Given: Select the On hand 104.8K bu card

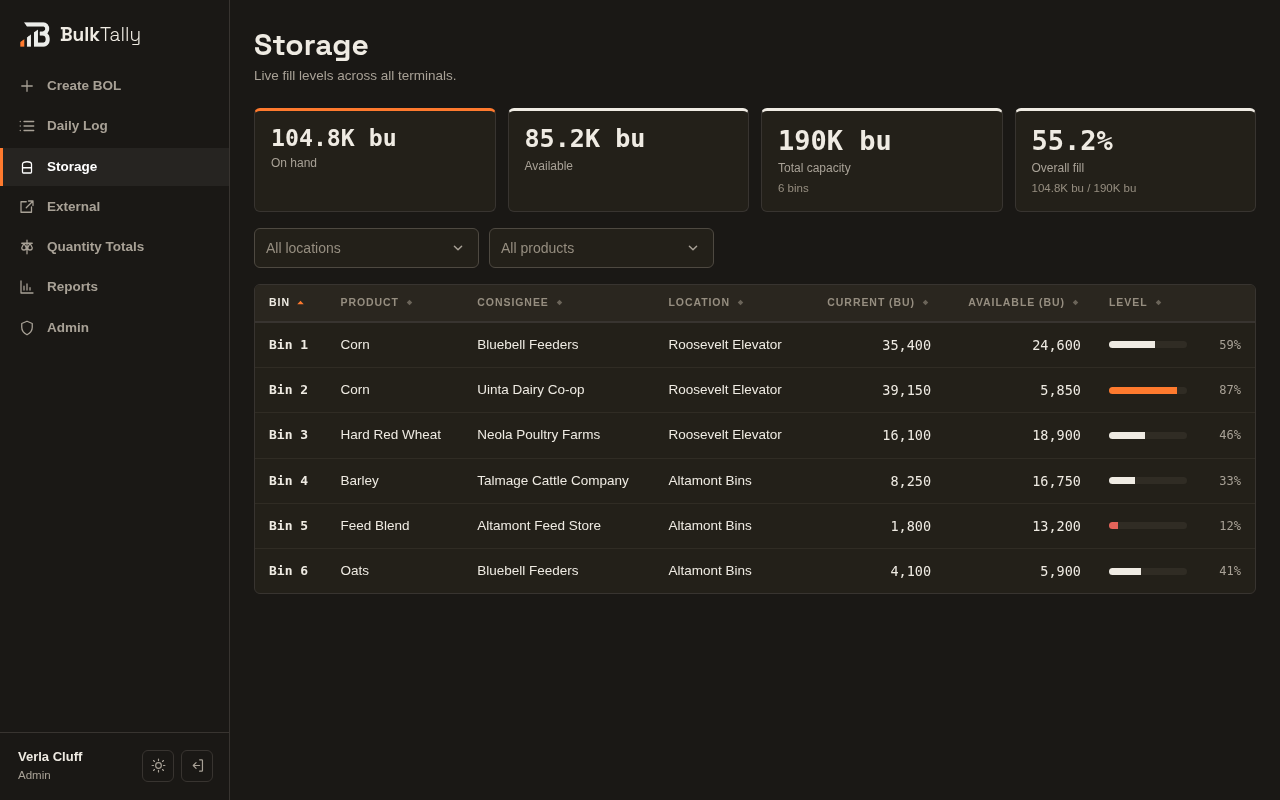Looking at the screenshot, I should click(375, 160).
